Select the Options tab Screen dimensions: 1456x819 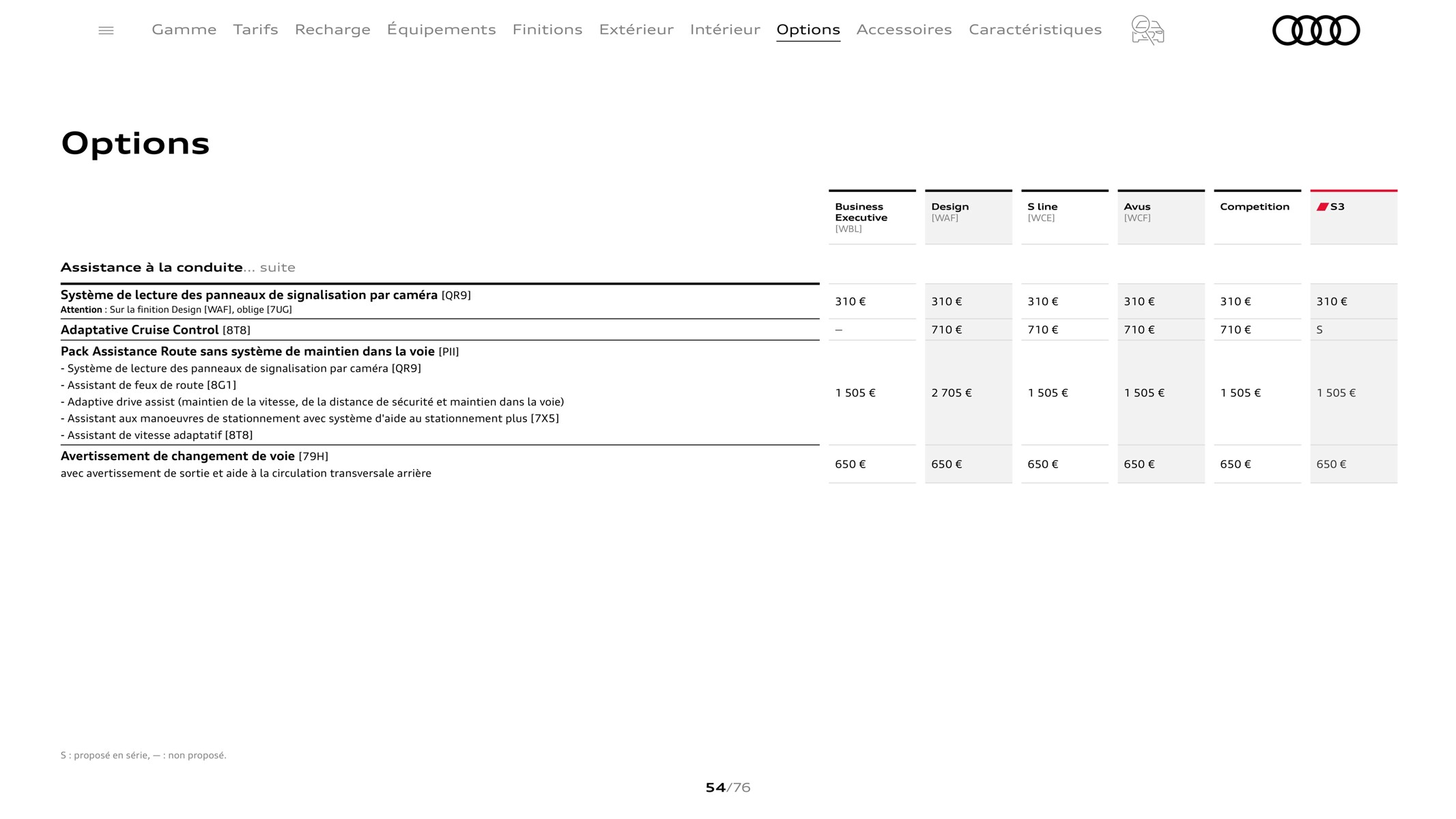pos(808,29)
